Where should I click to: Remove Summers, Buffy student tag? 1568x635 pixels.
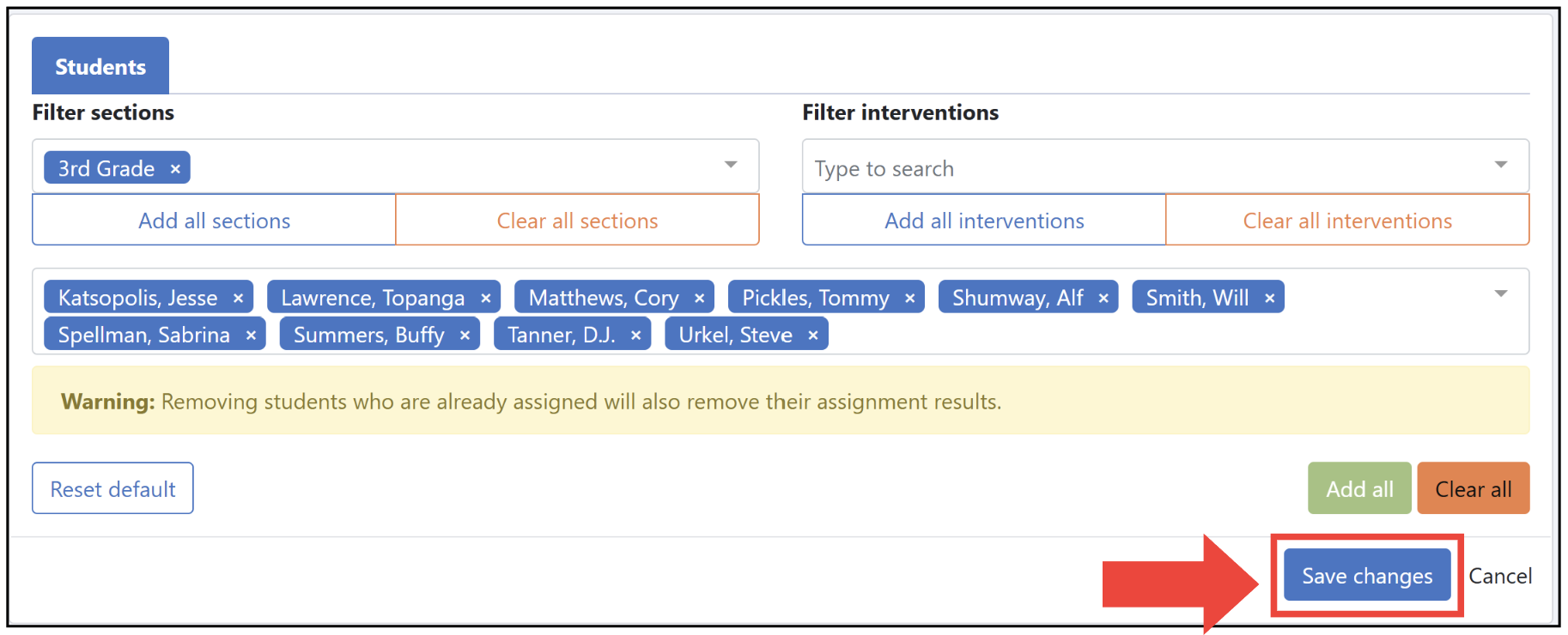click(x=465, y=335)
